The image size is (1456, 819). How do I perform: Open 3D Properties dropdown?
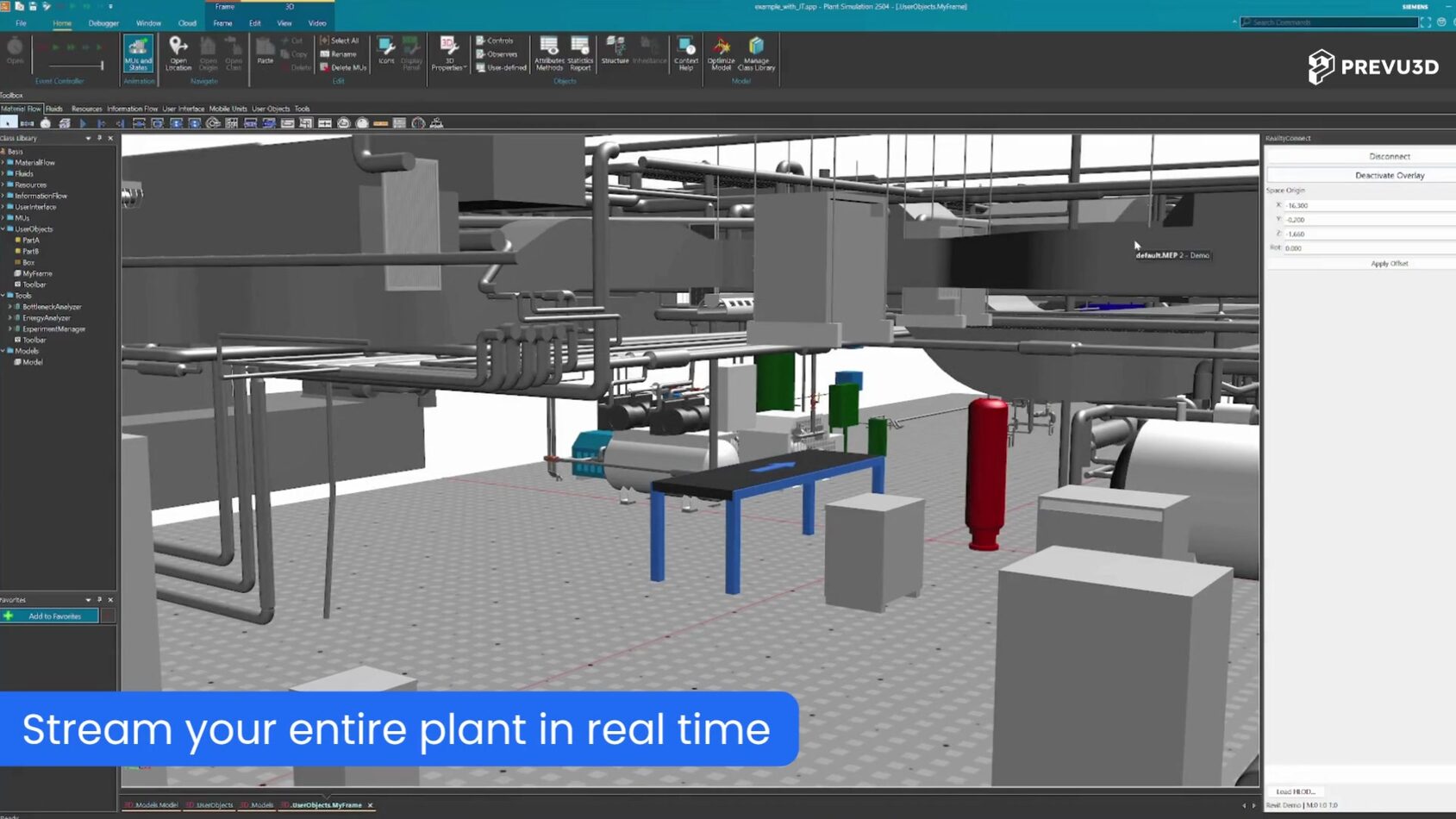point(448,53)
